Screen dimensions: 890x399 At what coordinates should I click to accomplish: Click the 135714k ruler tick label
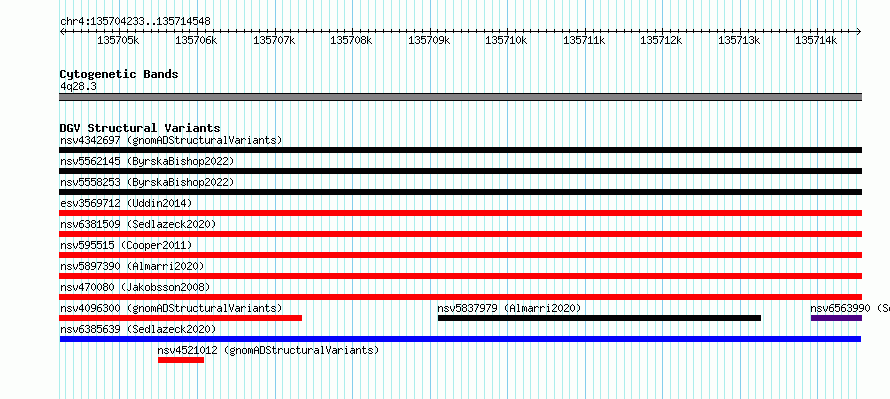point(816,40)
